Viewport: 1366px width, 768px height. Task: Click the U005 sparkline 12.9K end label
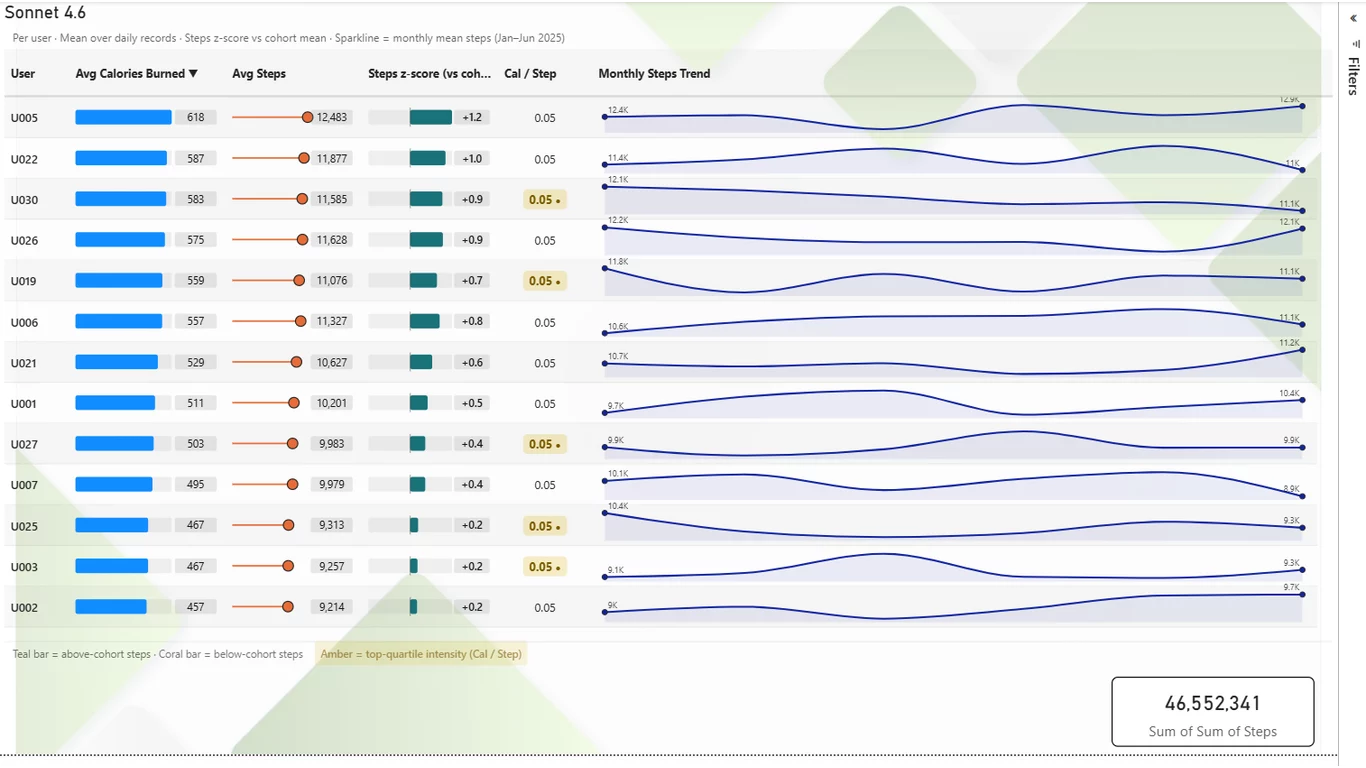click(x=1290, y=99)
